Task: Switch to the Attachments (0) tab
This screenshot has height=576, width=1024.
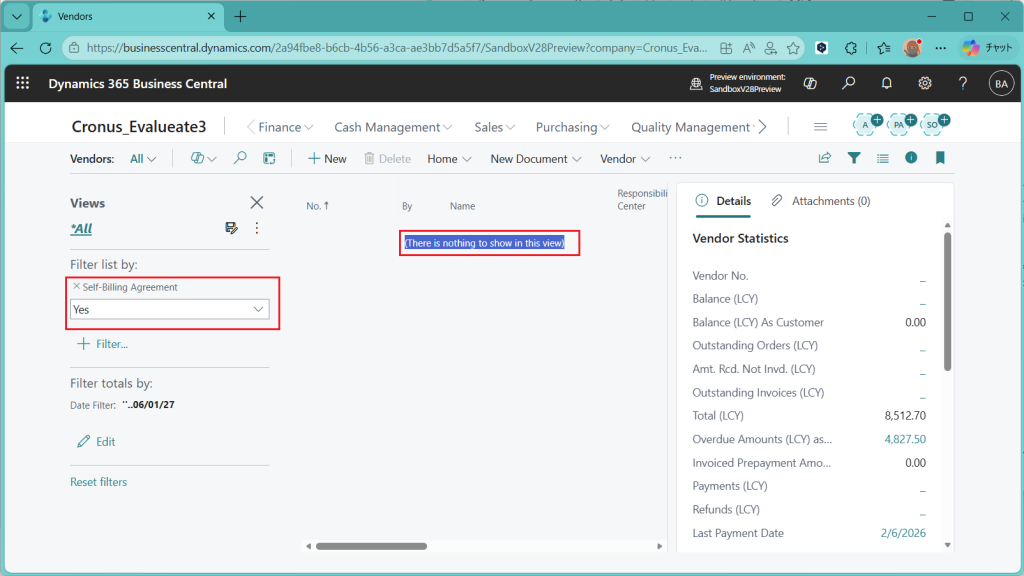Action: 820,201
